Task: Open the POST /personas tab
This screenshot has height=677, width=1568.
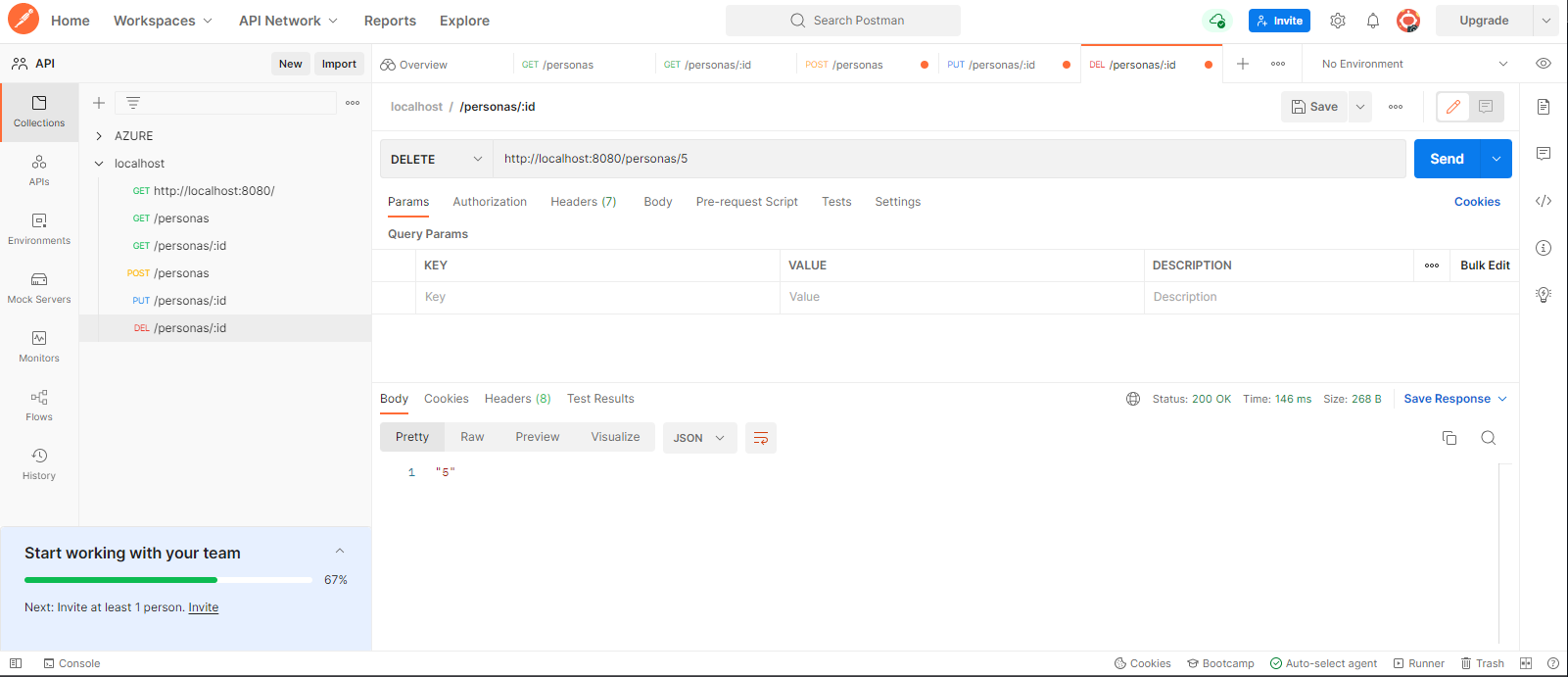Action: 867,65
